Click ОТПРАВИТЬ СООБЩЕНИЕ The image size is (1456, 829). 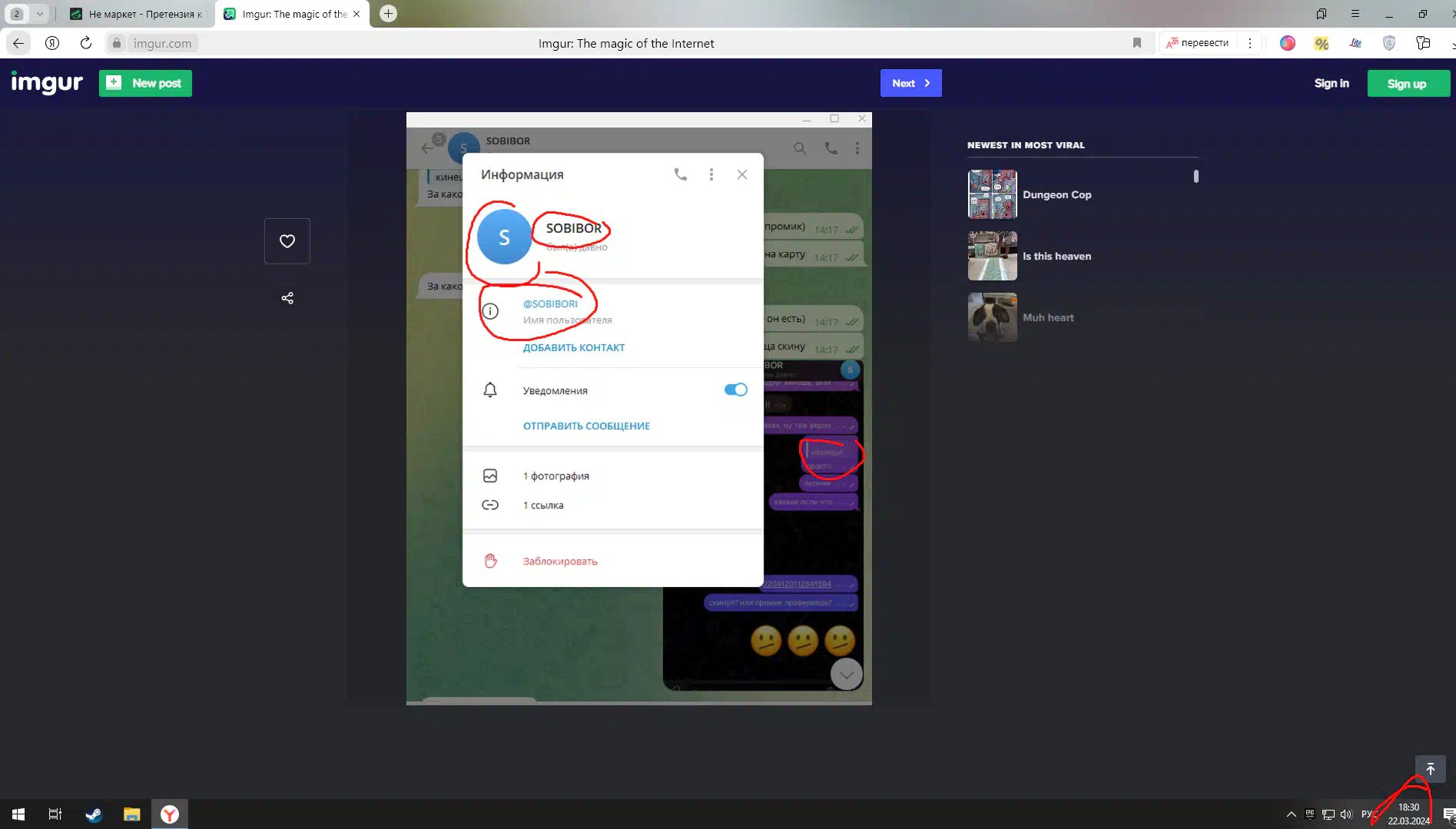[586, 426]
